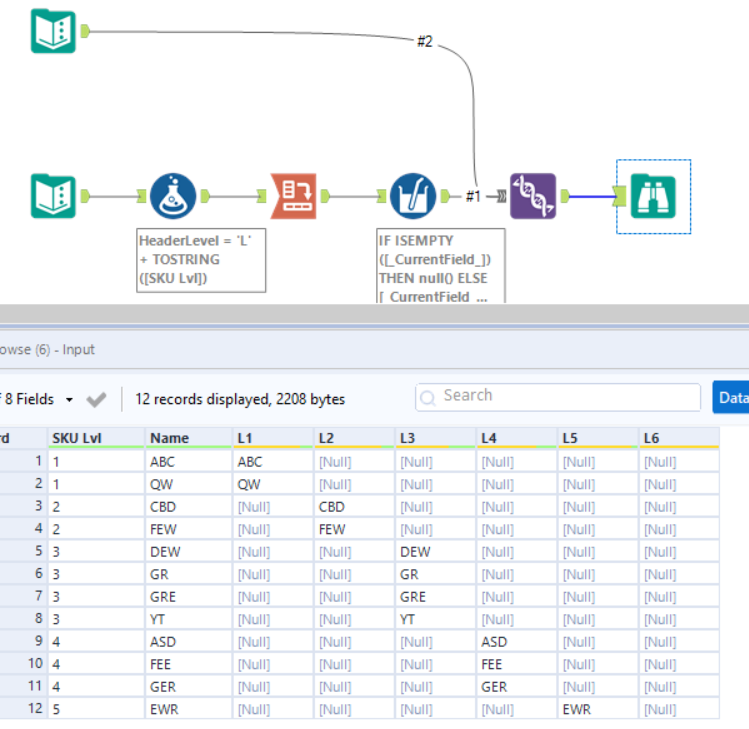This screenshot has height=729, width=749.
Task: Select the top Input Data tool
Action: pos(53,31)
